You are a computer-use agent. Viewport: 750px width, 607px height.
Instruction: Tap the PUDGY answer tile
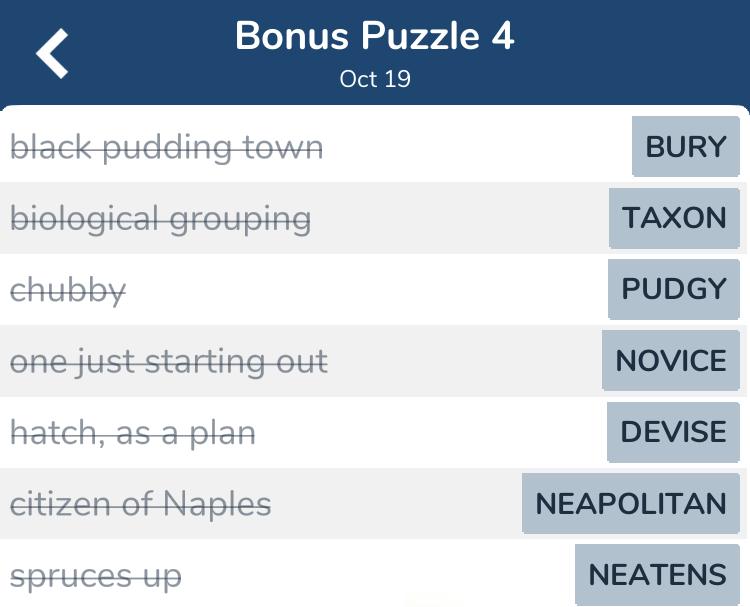(673, 289)
